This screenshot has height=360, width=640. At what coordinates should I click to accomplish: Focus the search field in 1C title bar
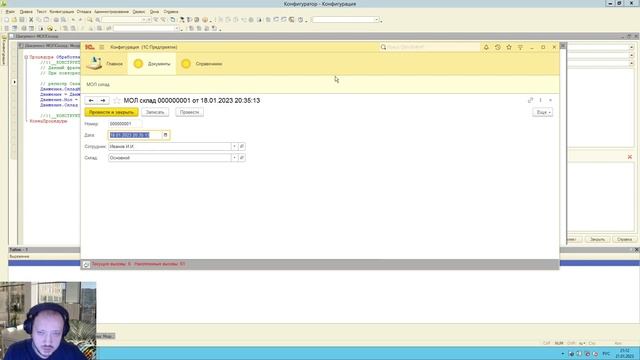[x=430, y=47]
